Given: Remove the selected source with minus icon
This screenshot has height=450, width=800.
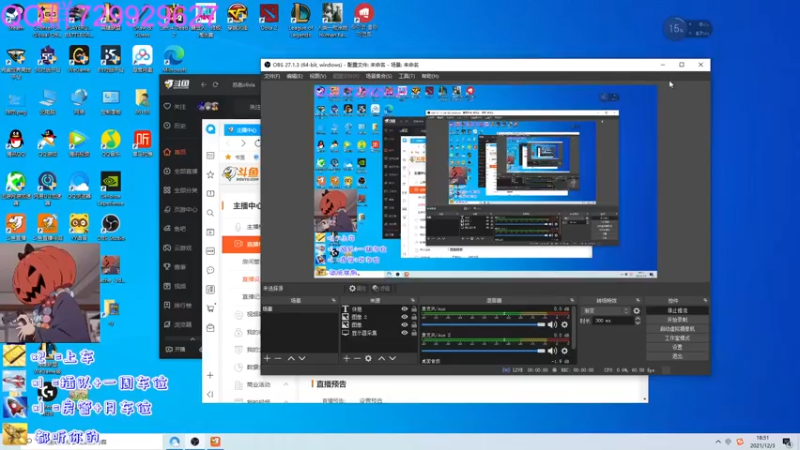Looking at the screenshot, I should coord(357,358).
